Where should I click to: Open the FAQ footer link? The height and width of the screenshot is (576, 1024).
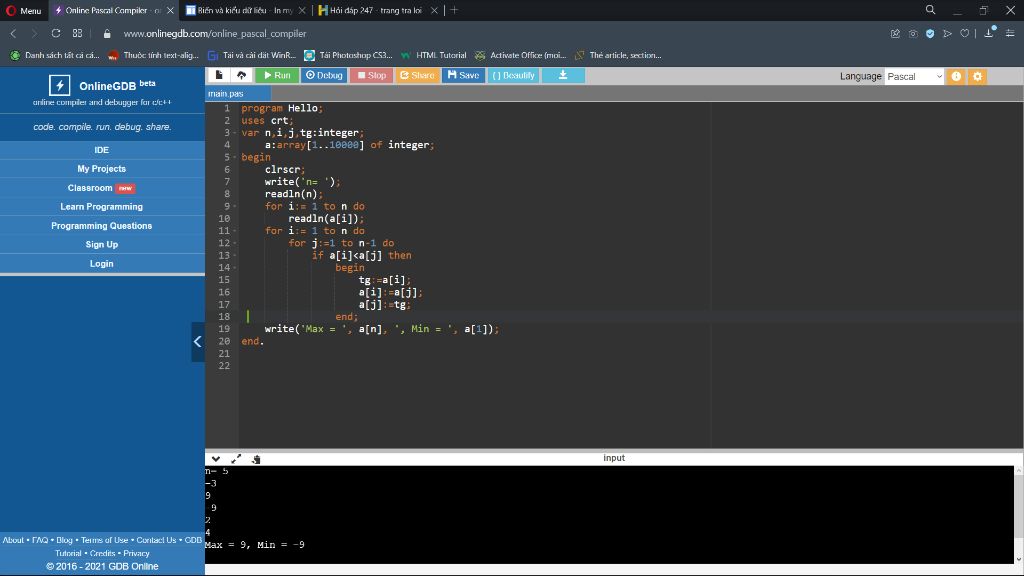click(40, 540)
